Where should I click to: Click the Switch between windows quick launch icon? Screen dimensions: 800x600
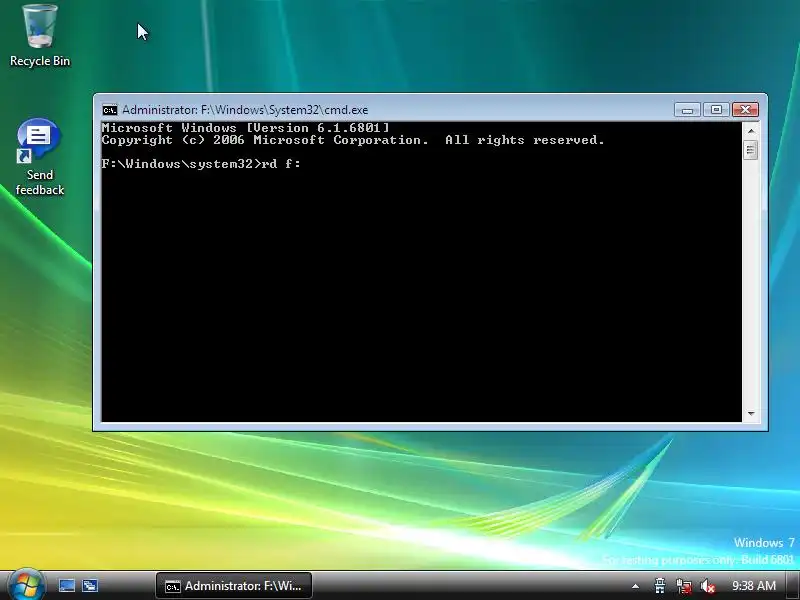90,586
